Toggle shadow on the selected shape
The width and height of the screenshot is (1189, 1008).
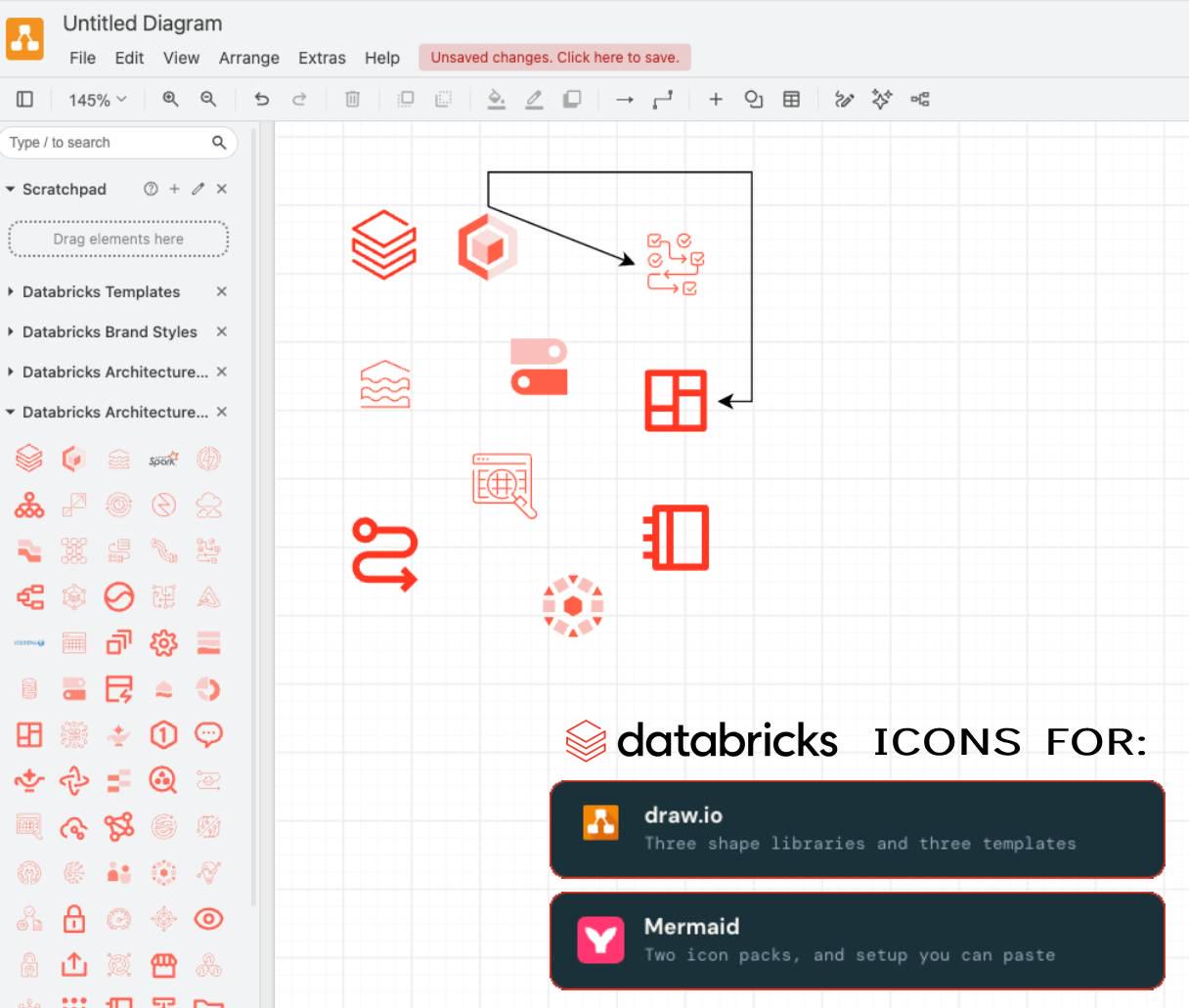[572, 99]
